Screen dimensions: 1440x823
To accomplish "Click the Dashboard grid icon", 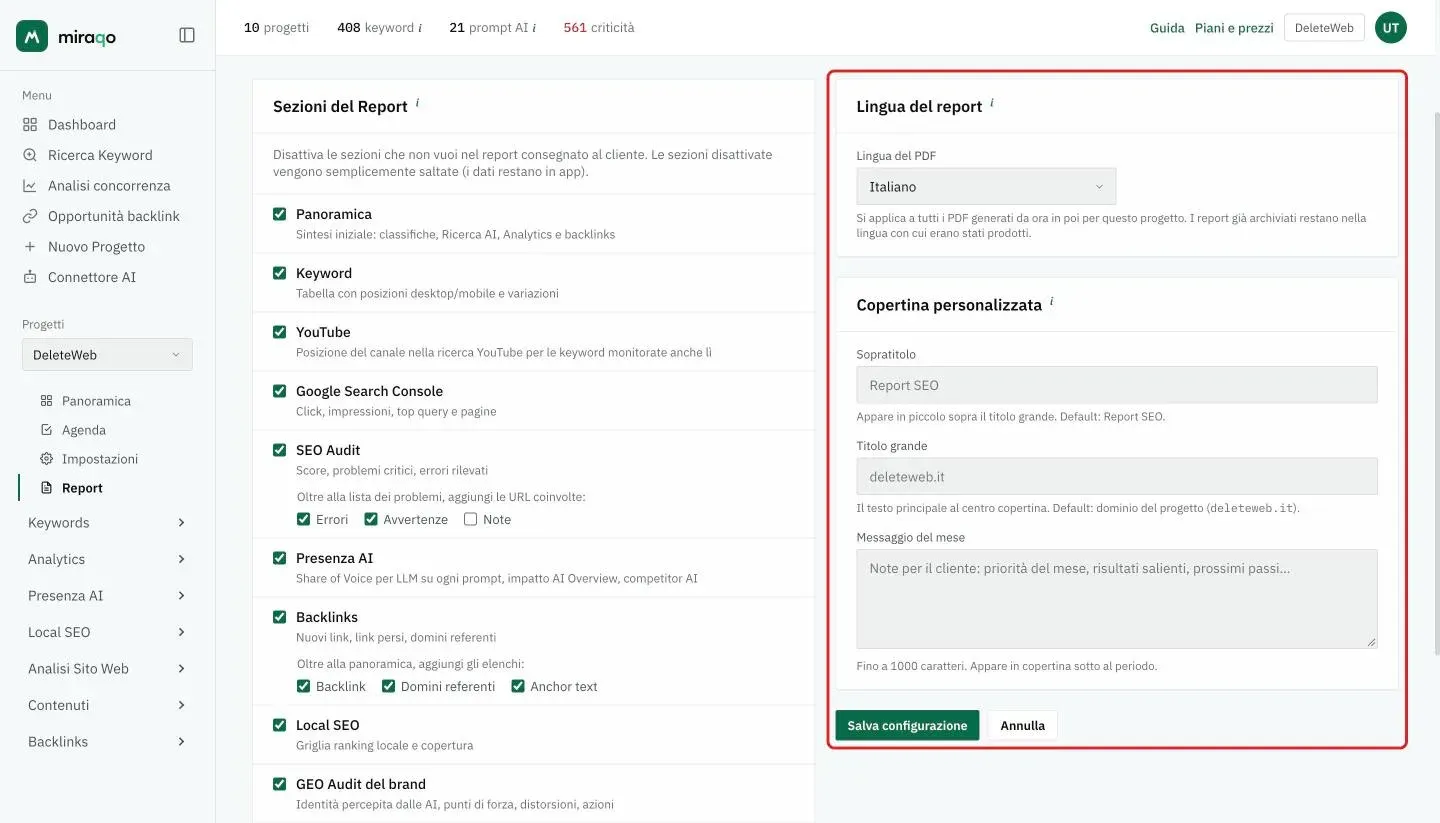I will (30, 125).
